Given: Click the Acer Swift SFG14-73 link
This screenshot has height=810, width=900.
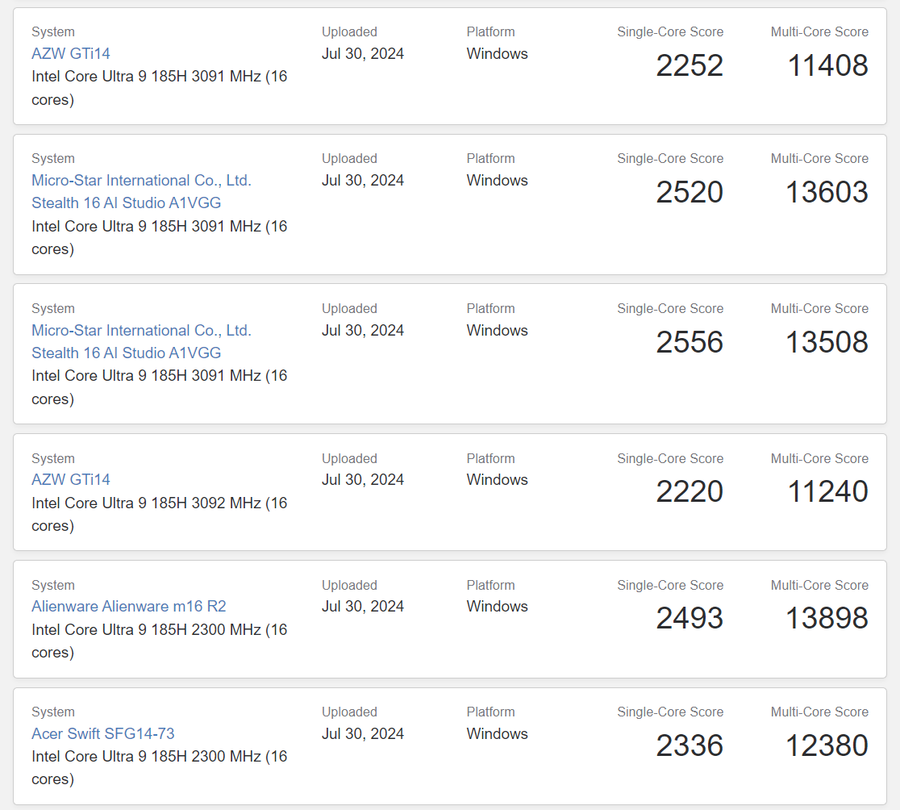Looking at the screenshot, I should tap(103, 734).
